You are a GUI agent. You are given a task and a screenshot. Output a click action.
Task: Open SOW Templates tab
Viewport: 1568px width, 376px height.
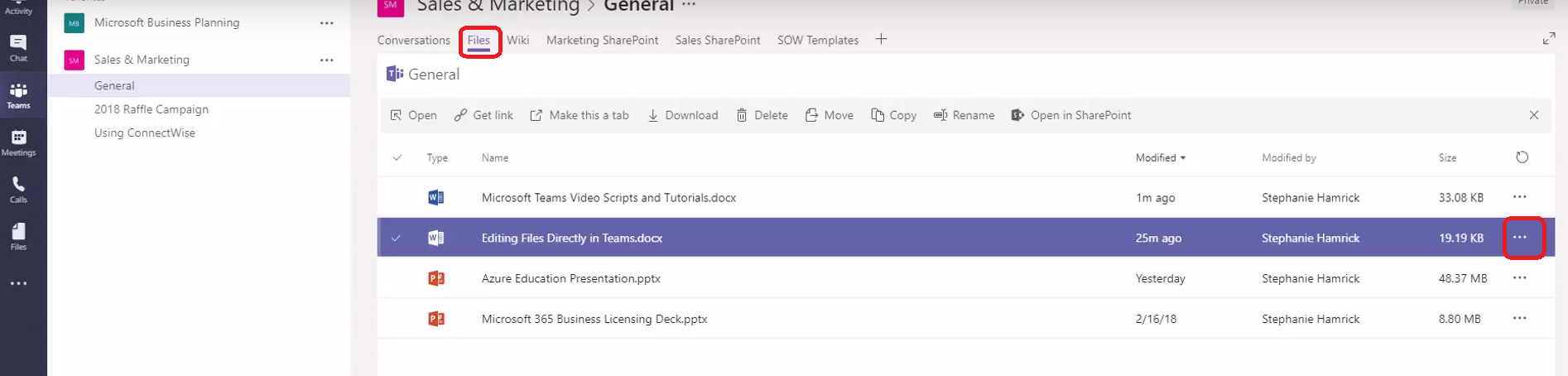[x=817, y=40]
